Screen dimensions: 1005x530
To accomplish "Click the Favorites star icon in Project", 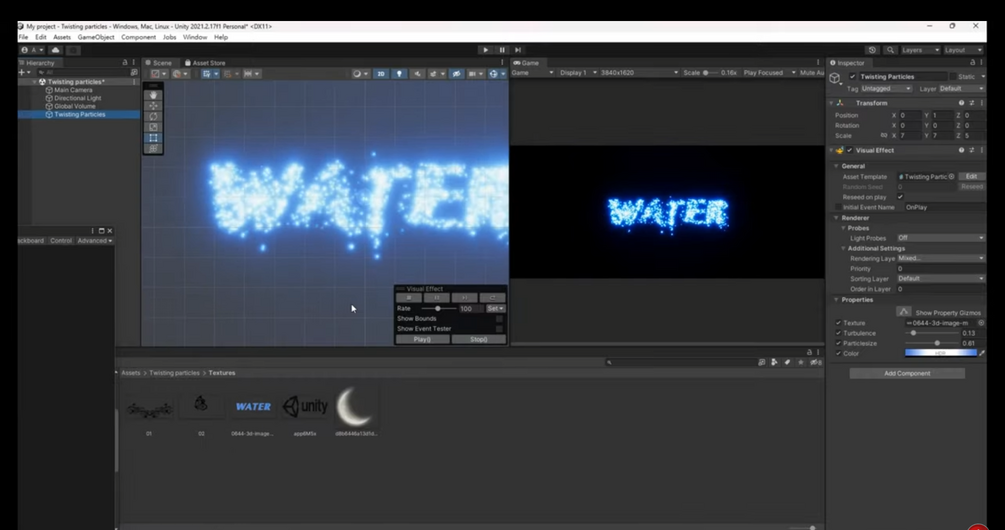I will (x=801, y=362).
